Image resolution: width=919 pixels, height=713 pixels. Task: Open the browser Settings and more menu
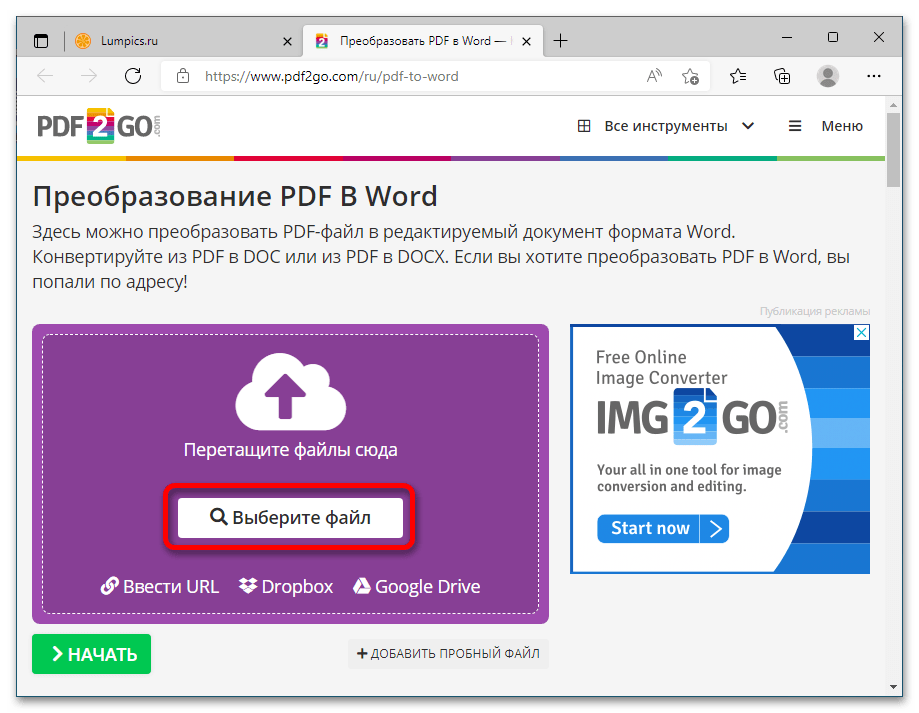(x=873, y=76)
